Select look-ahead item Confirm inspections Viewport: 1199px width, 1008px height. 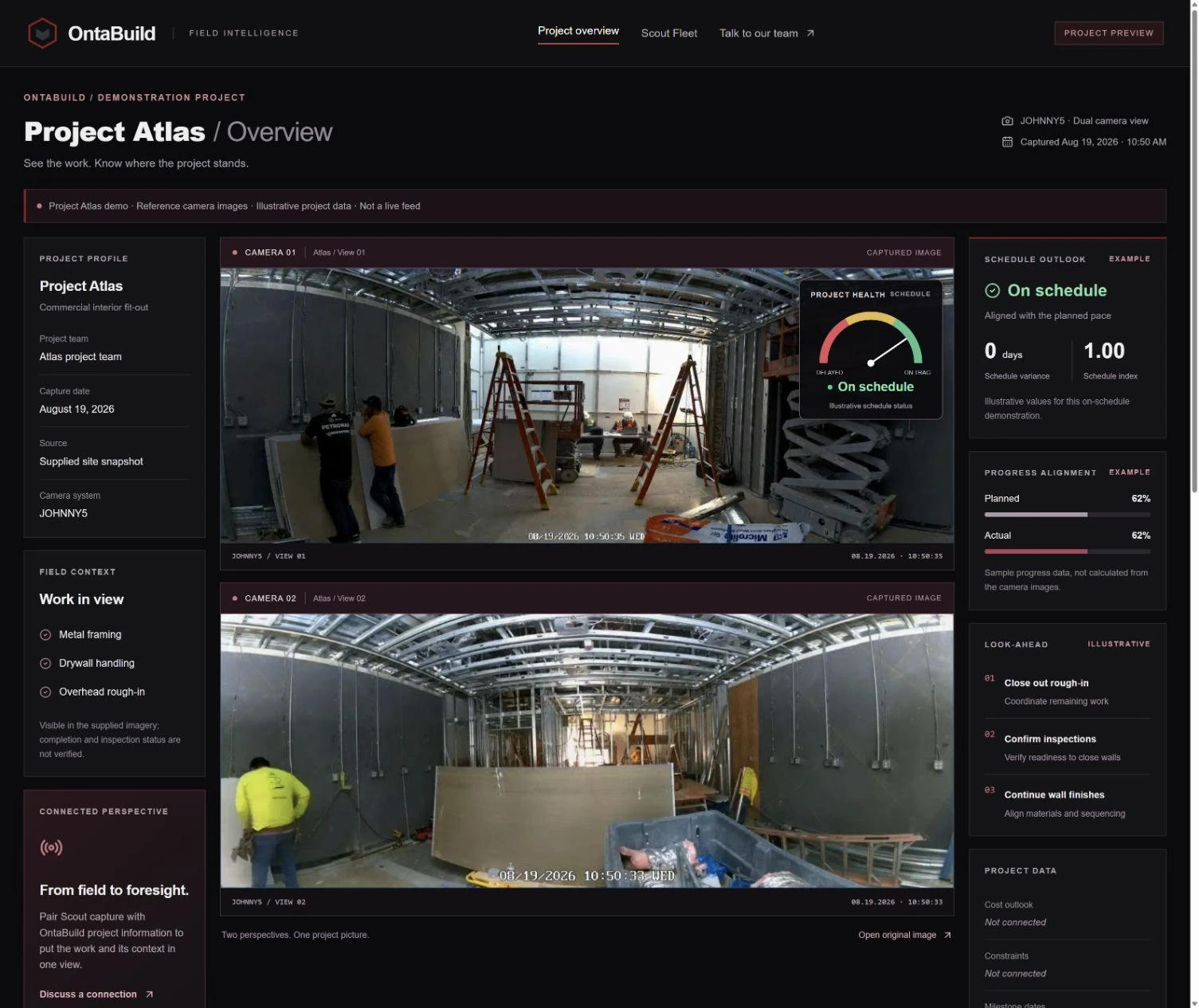click(1067, 747)
